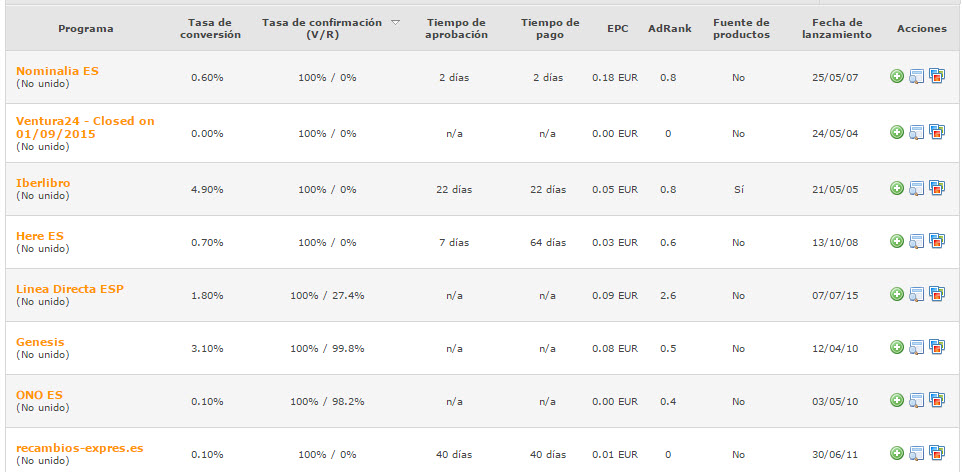Add recambios-expres.es using green plus icon
Screen dimensions: 963x472
coord(897,454)
